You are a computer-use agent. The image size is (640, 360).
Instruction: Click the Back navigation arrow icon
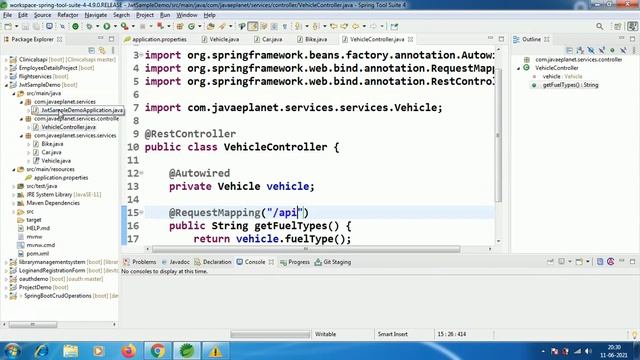[x=355, y=26]
